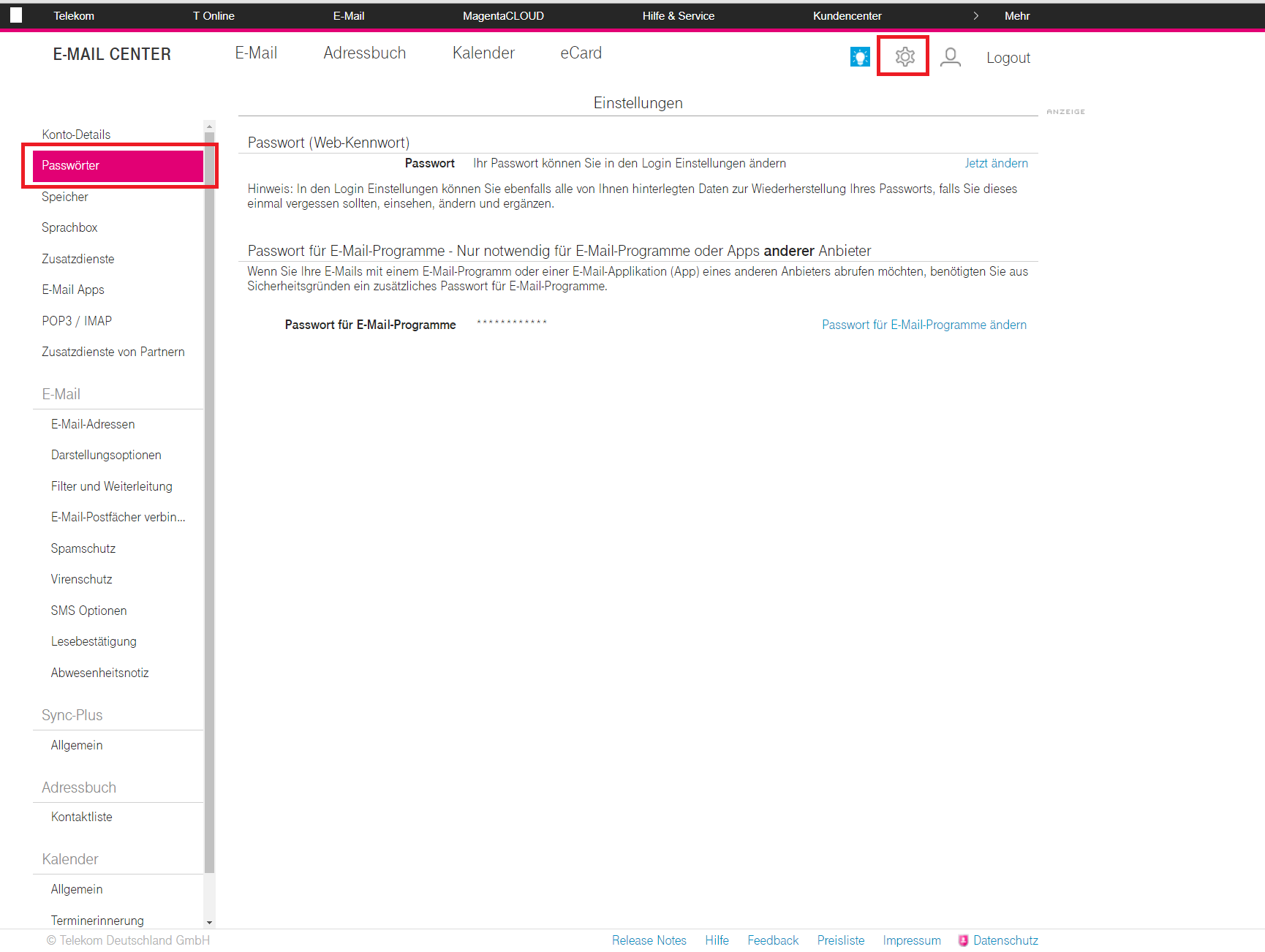This screenshot has width=1265, height=952.
Task: Open Kundencenter in top bar
Action: tap(847, 15)
